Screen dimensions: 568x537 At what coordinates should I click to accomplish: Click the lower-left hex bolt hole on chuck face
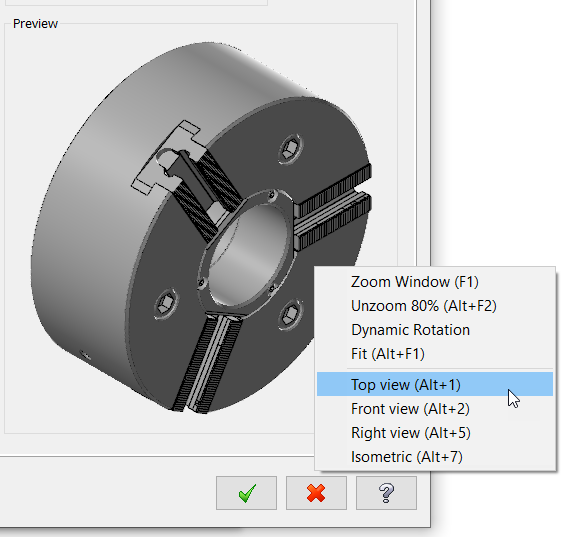pyautogui.click(x=166, y=303)
